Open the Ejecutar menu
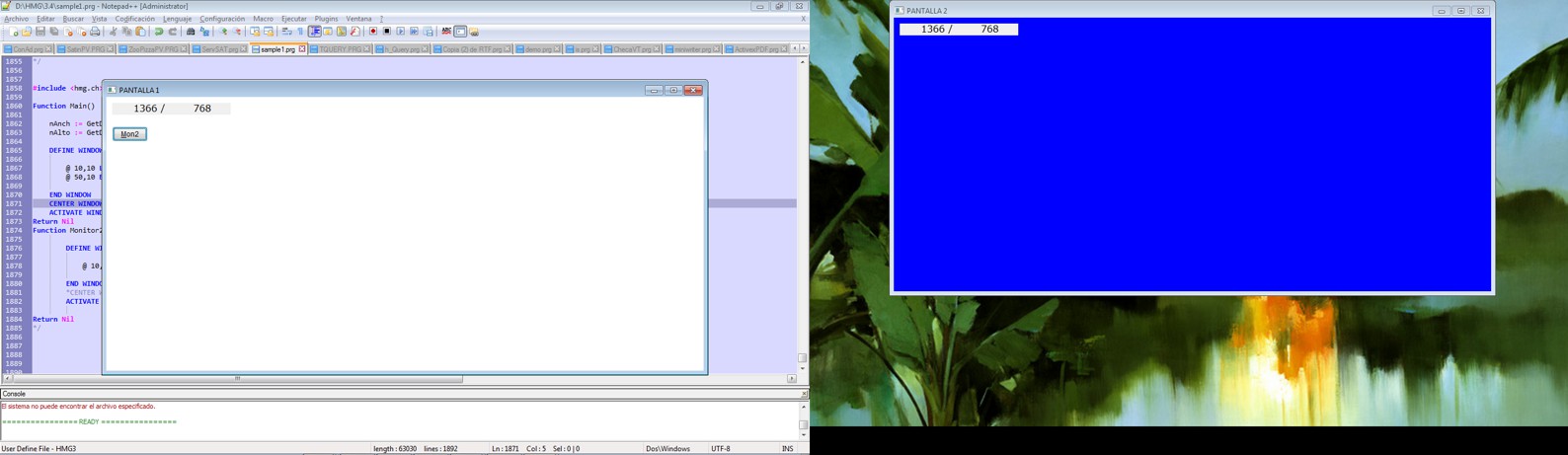The height and width of the screenshot is (455, 1568). pos(293,19)
